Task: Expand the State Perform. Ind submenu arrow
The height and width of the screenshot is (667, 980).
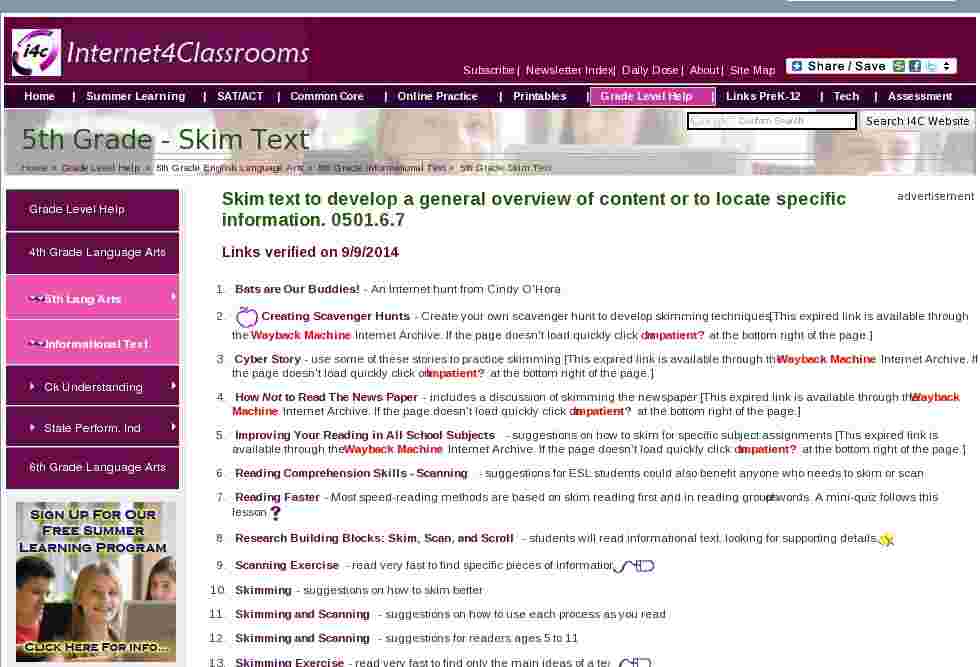Action: tap(173, 427)
